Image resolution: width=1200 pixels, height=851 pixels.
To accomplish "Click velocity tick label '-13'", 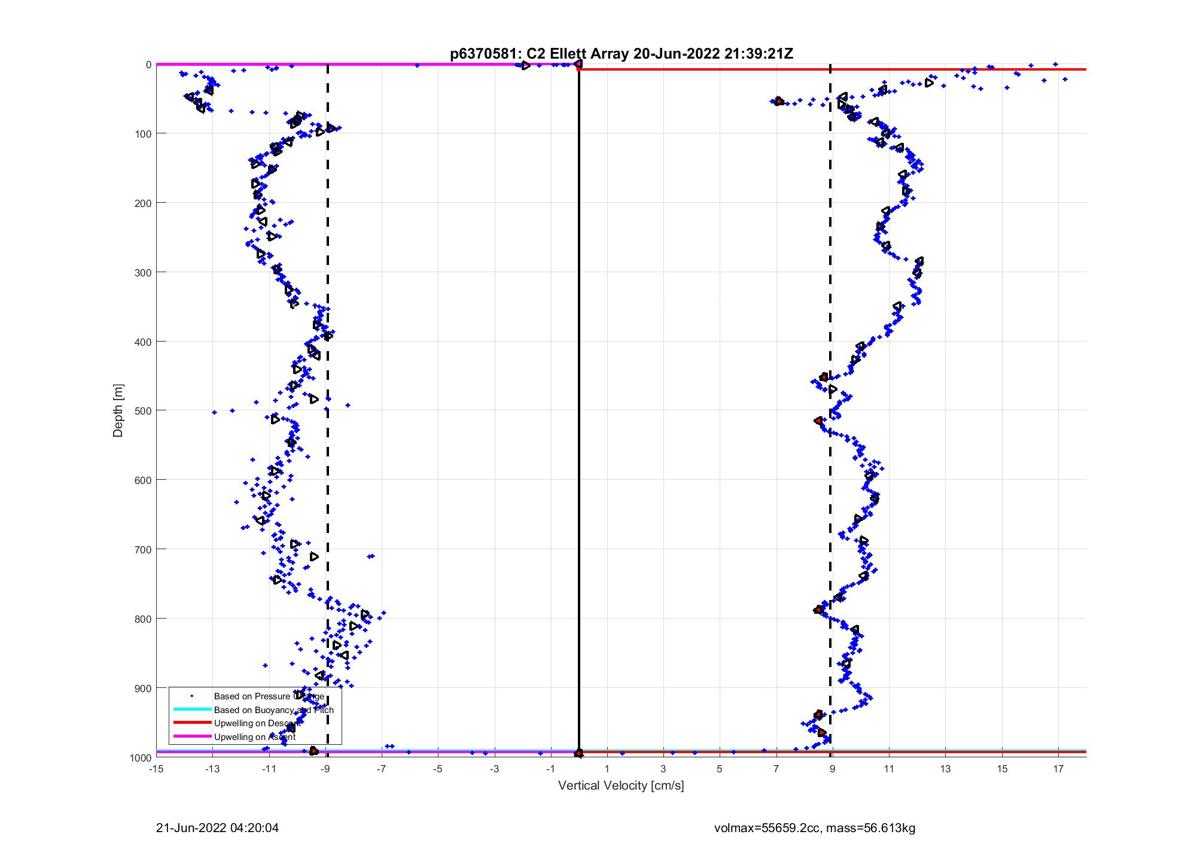I will 212,769.
